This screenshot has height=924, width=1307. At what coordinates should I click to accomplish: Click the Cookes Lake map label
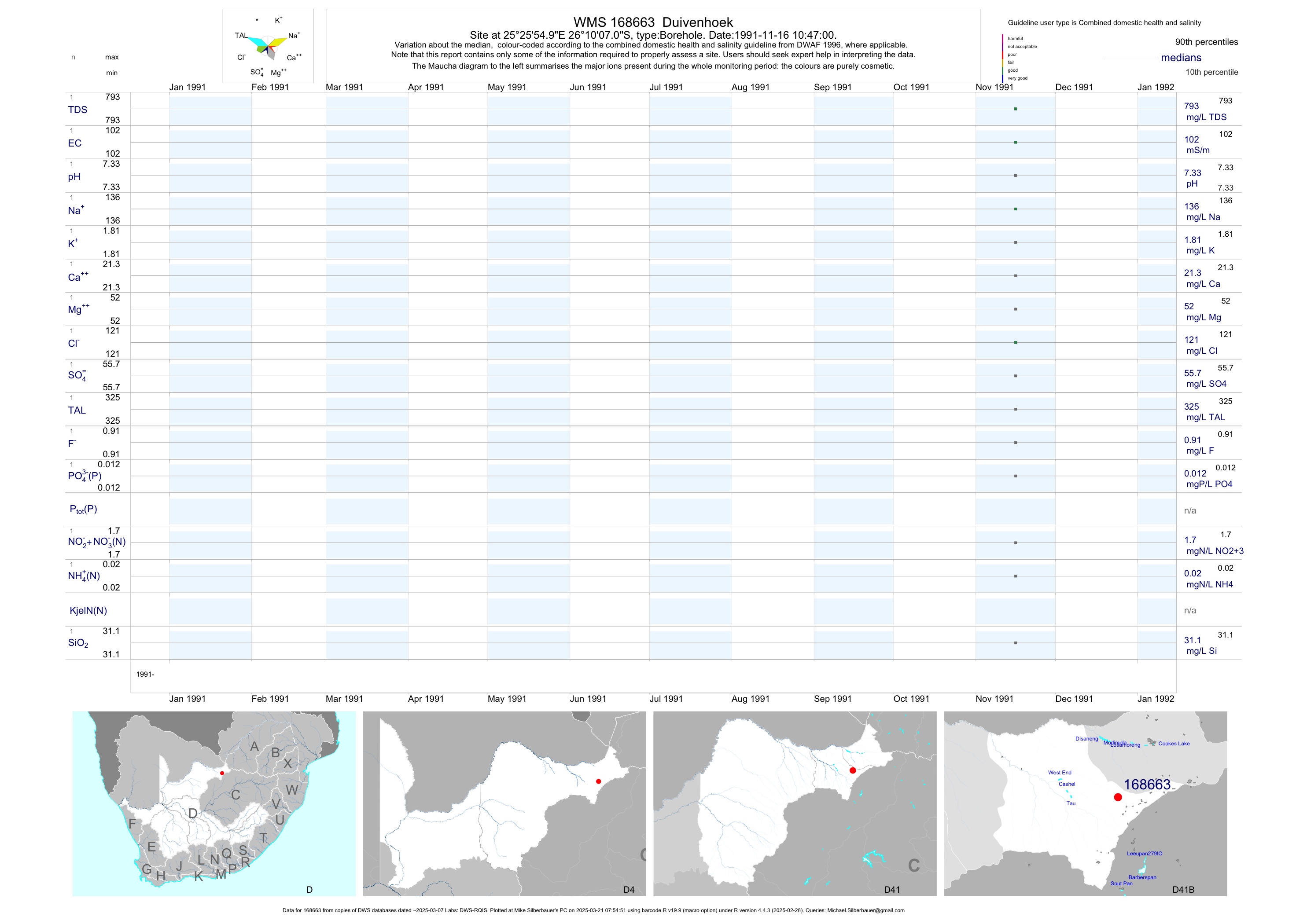(1174, 744)
